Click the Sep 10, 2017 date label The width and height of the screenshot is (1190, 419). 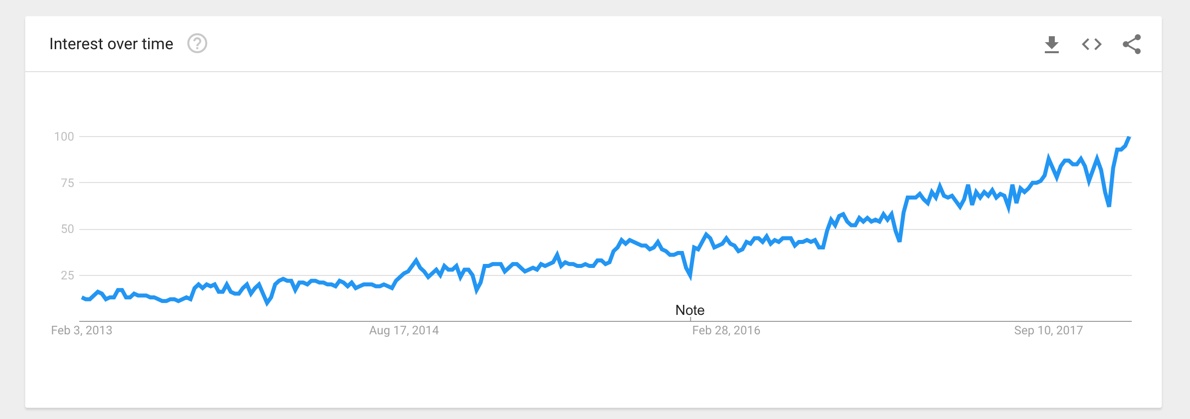[x=1049, y=331]
